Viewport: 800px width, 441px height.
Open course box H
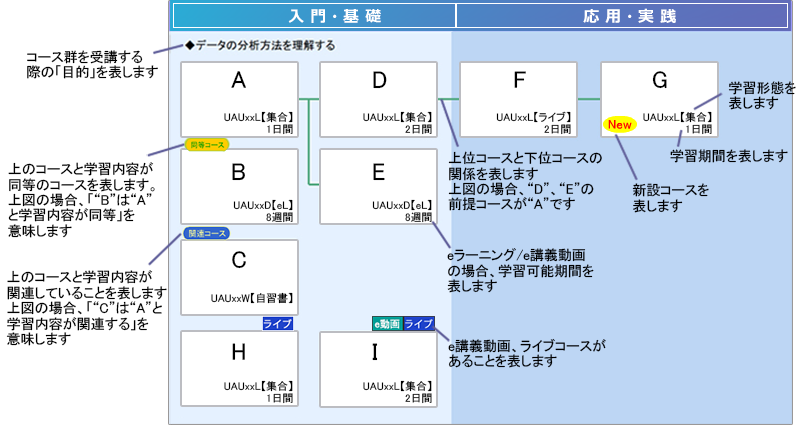(x=239, y=369)
